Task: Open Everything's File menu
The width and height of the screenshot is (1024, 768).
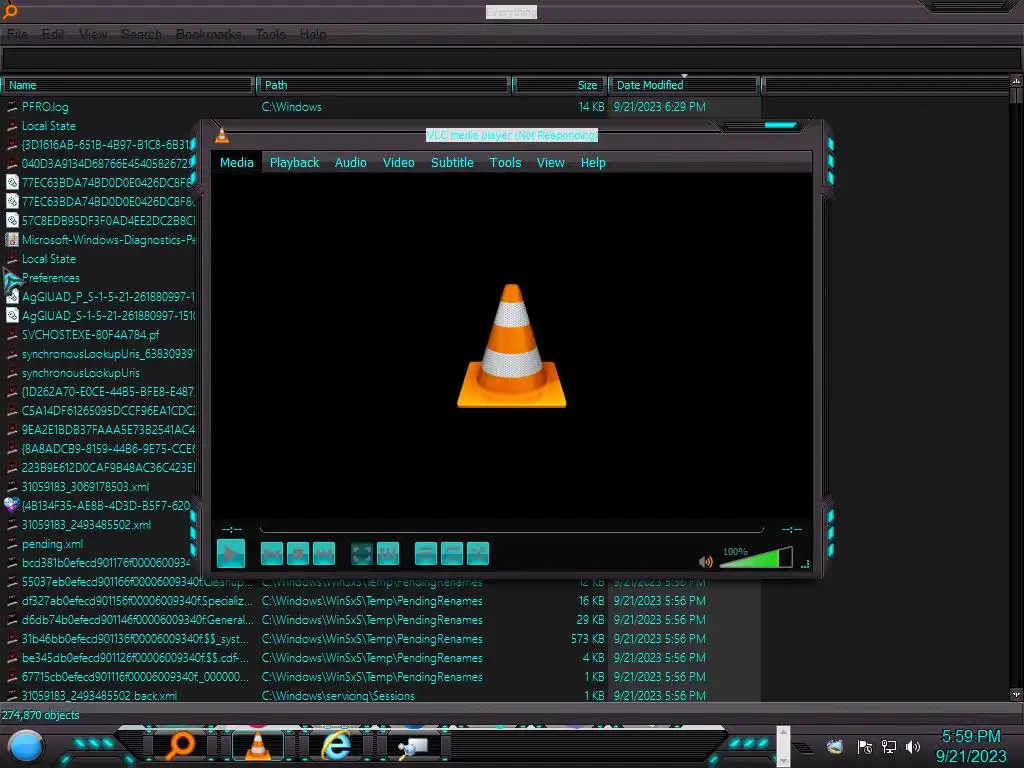Action: click(x=18, y=34)
